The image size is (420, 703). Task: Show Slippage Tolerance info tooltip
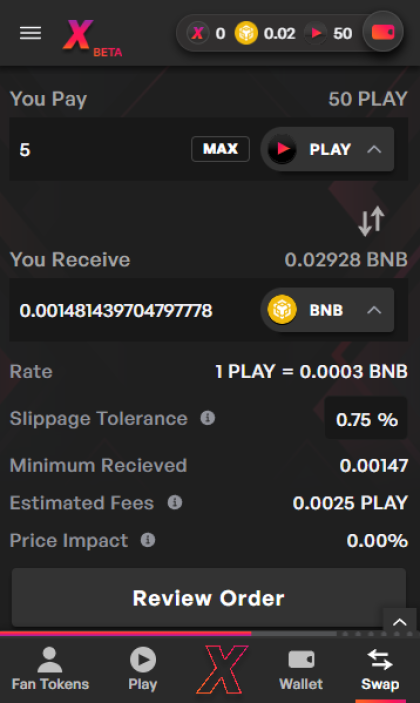(208, 418)
